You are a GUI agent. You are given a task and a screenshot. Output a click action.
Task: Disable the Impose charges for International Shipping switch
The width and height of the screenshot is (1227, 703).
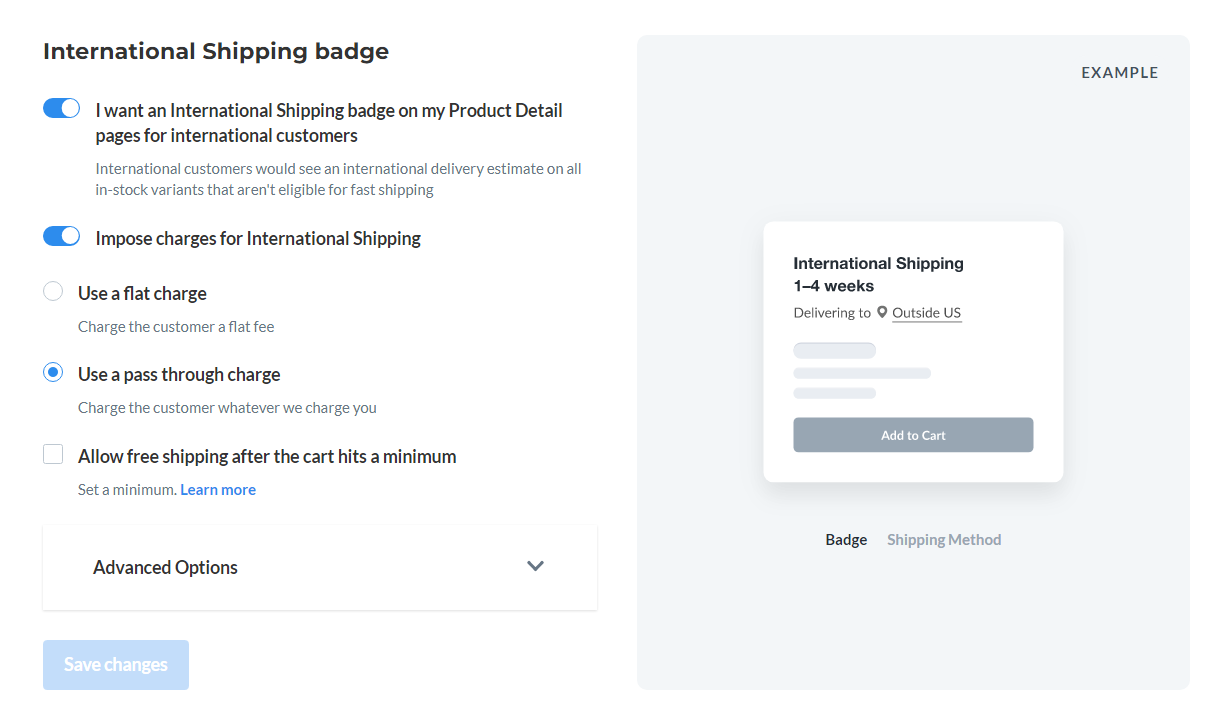61,236
